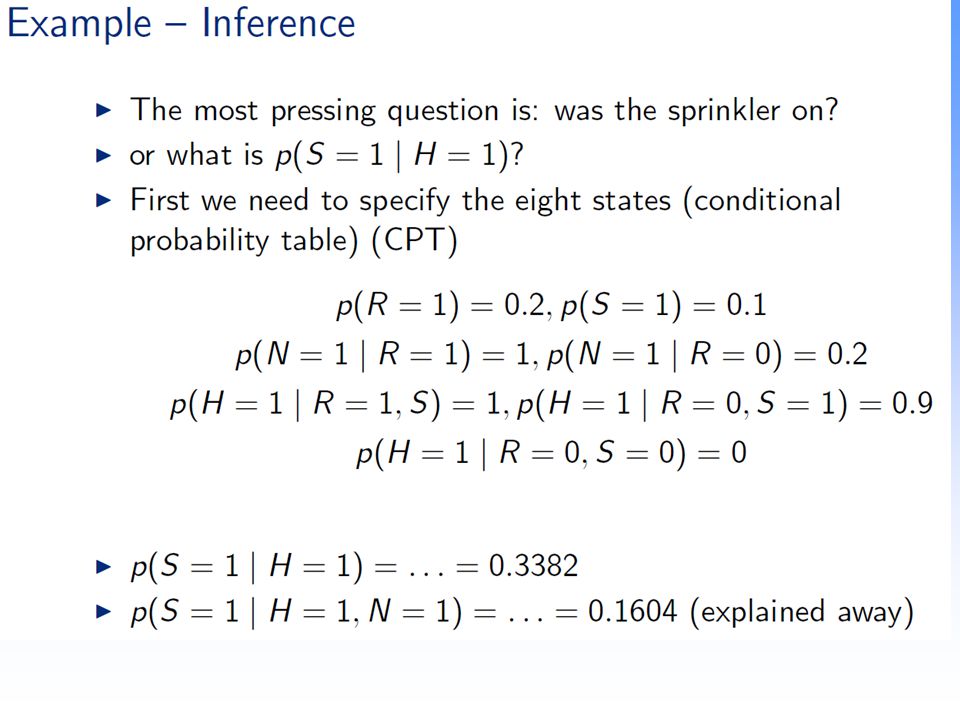Click the text 'was the sprinkler on?'
This screenshot has height=720, width=960.
coord(696,111)
